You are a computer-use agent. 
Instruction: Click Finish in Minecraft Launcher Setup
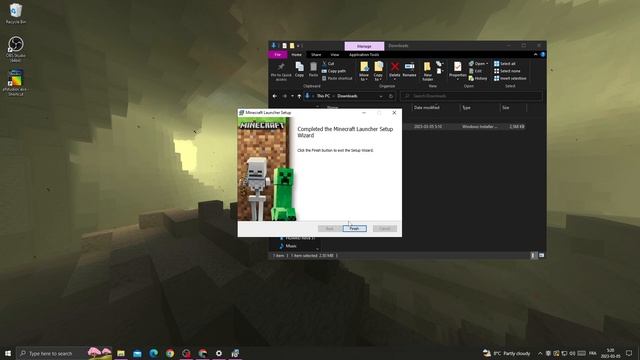[354, 229]
